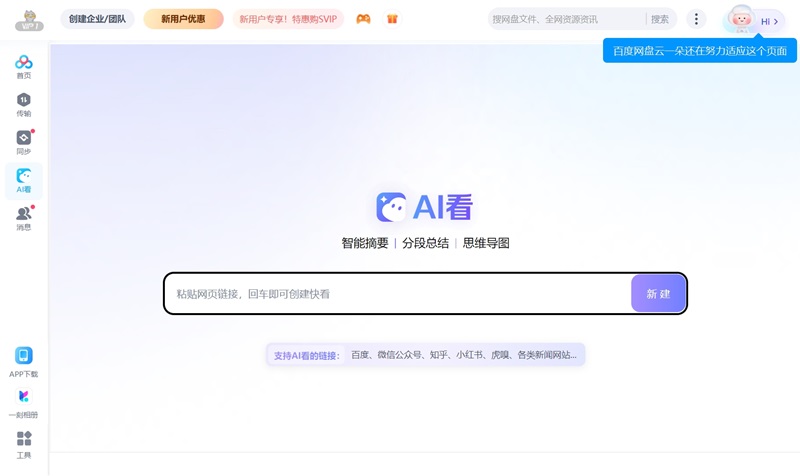Image resolution: width=800 pixels, height=476 pixels.
Task: Open the 传输 transfer icon in sidebar
Action: (23, 105)
